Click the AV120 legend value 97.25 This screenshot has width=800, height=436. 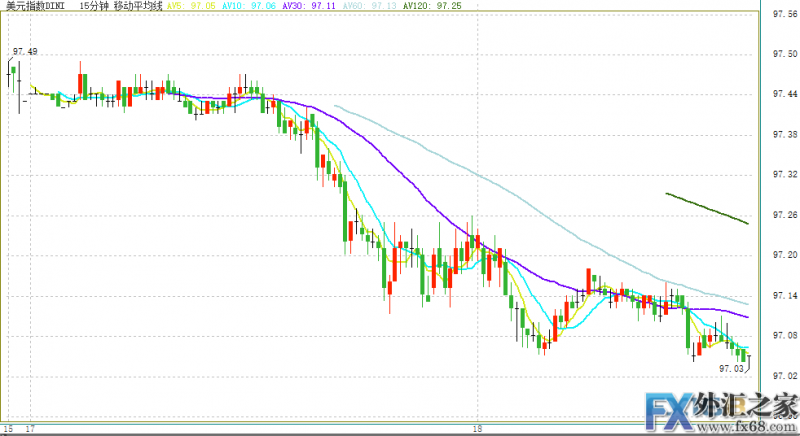(x=425, y=6)
